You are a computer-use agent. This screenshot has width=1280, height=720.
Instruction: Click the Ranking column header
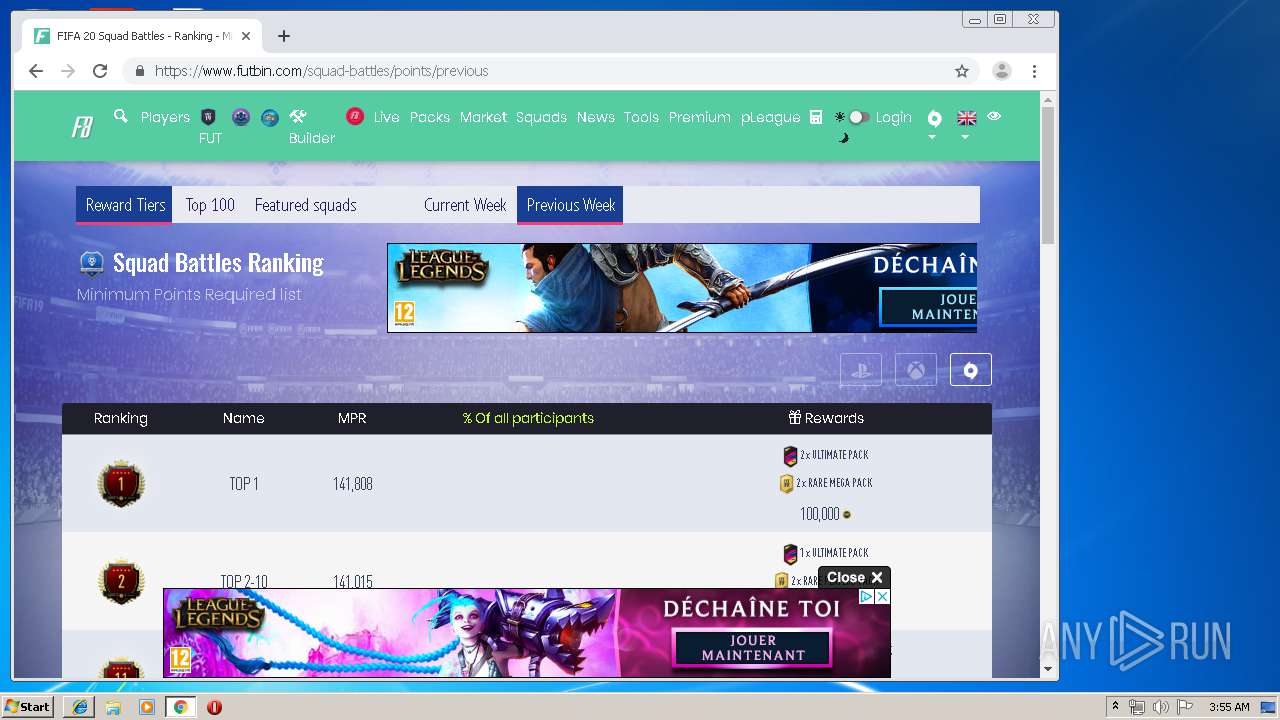pyautogui.click(x=121, y=418)
